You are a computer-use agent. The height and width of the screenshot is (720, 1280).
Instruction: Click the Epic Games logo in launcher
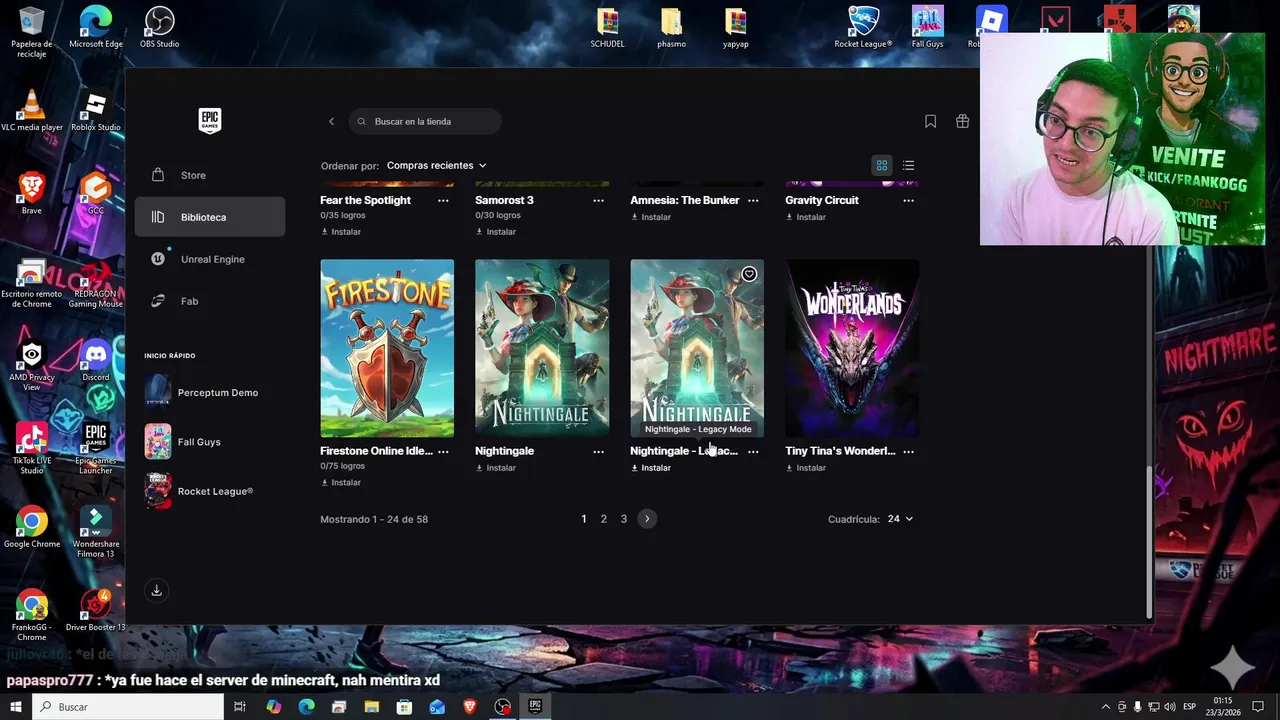pos(209,121)
